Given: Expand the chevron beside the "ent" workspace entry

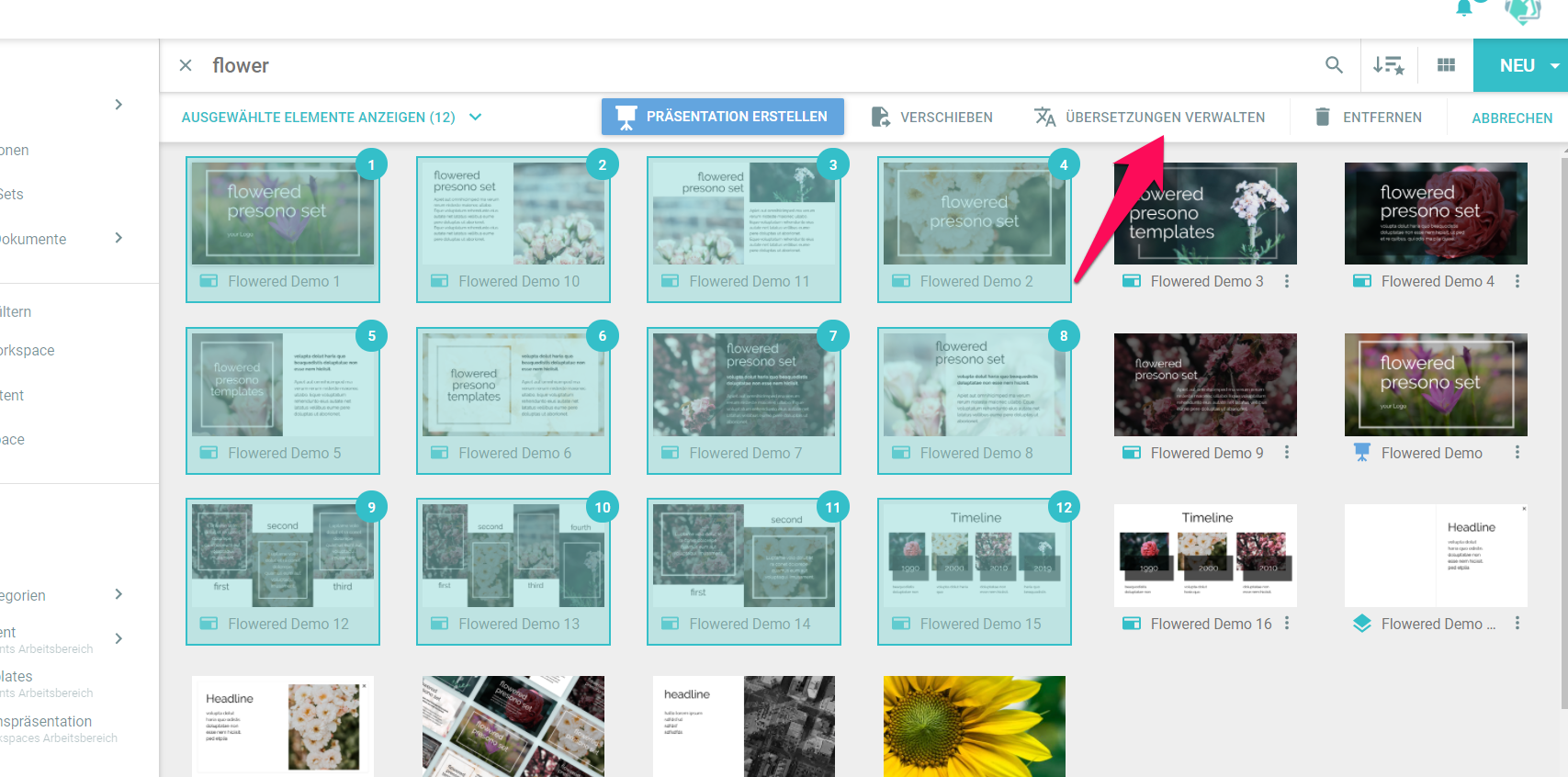Looking at the screenshot, I should pos(118,638).
